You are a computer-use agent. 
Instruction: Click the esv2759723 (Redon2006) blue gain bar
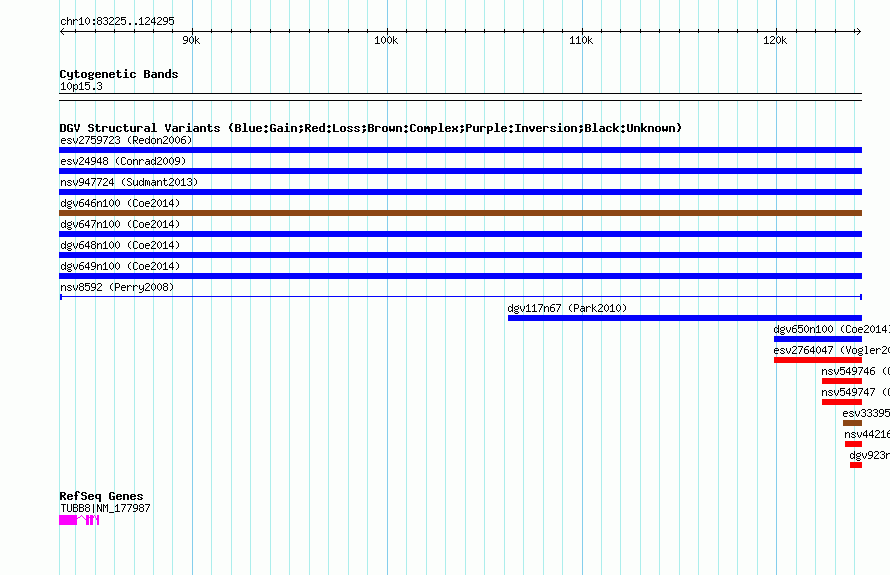pyautogui.click(x=460, y=150)
